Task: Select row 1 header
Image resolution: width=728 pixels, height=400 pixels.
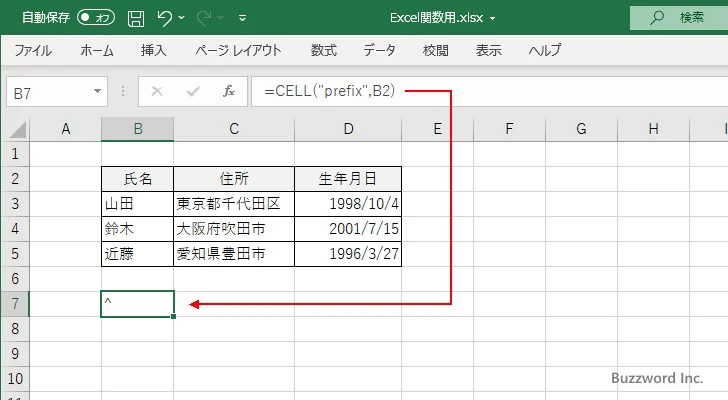Action: [x=15, y=154]
